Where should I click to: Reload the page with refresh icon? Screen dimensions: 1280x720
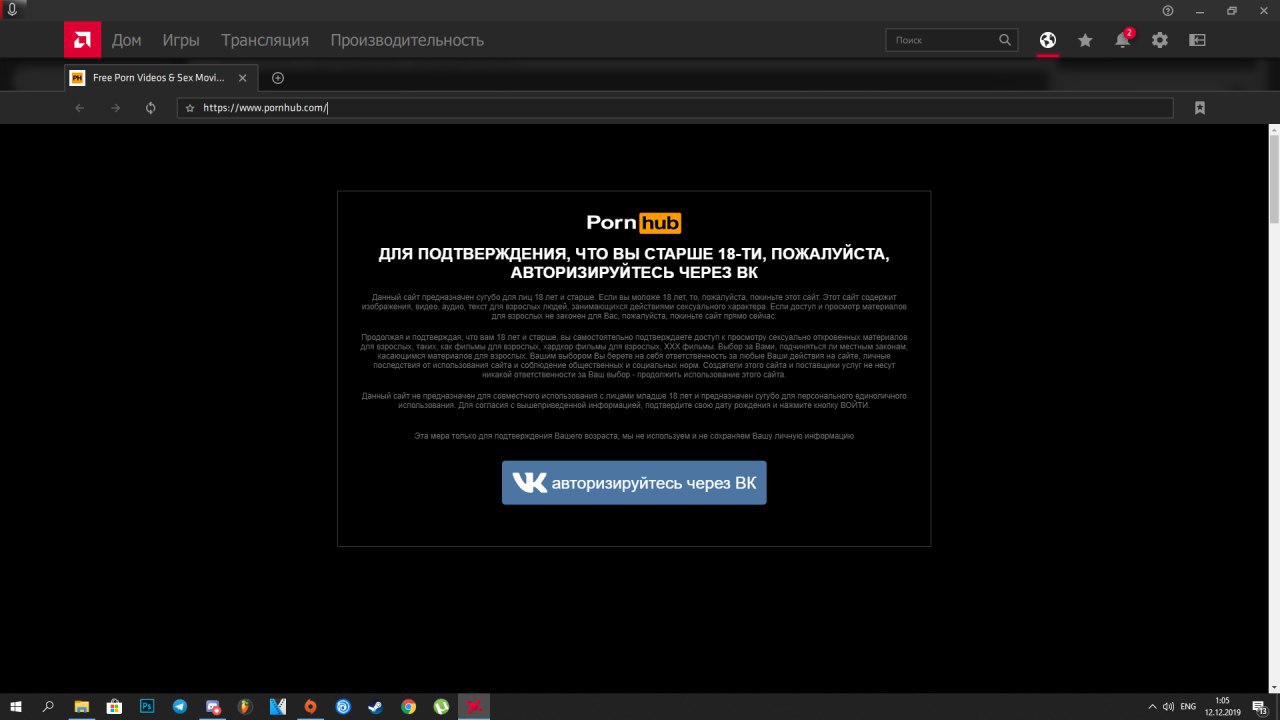(x=151, y=108)
